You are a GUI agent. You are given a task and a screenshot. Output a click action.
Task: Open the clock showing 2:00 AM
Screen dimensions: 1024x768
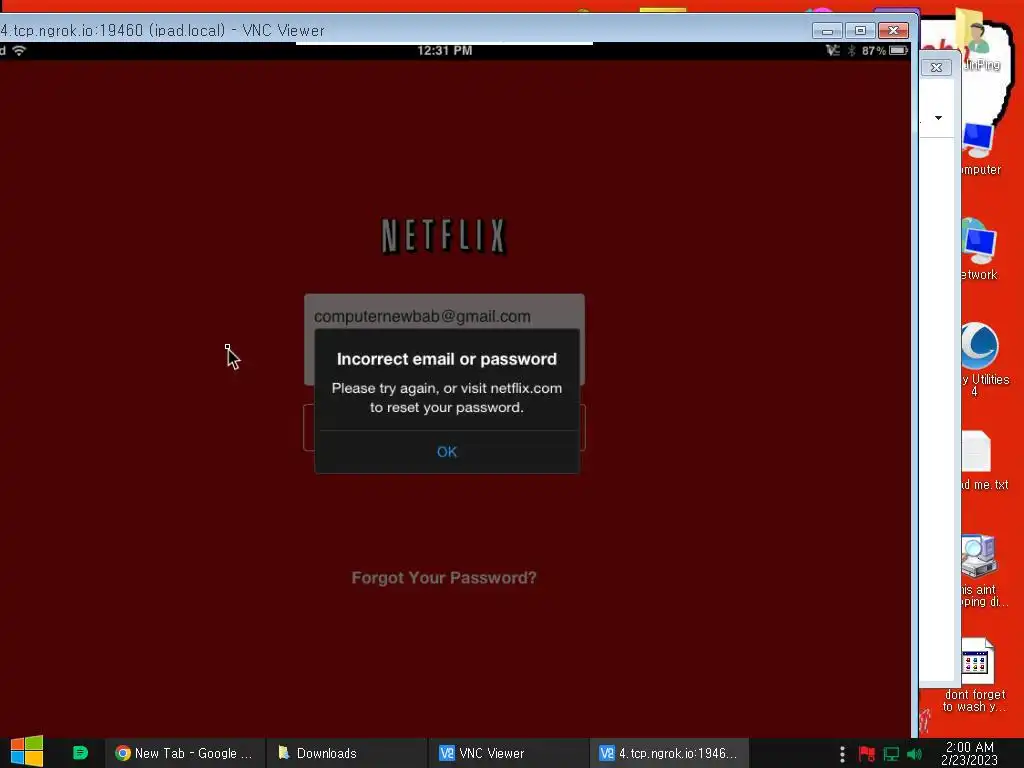(x=970, y=753)
